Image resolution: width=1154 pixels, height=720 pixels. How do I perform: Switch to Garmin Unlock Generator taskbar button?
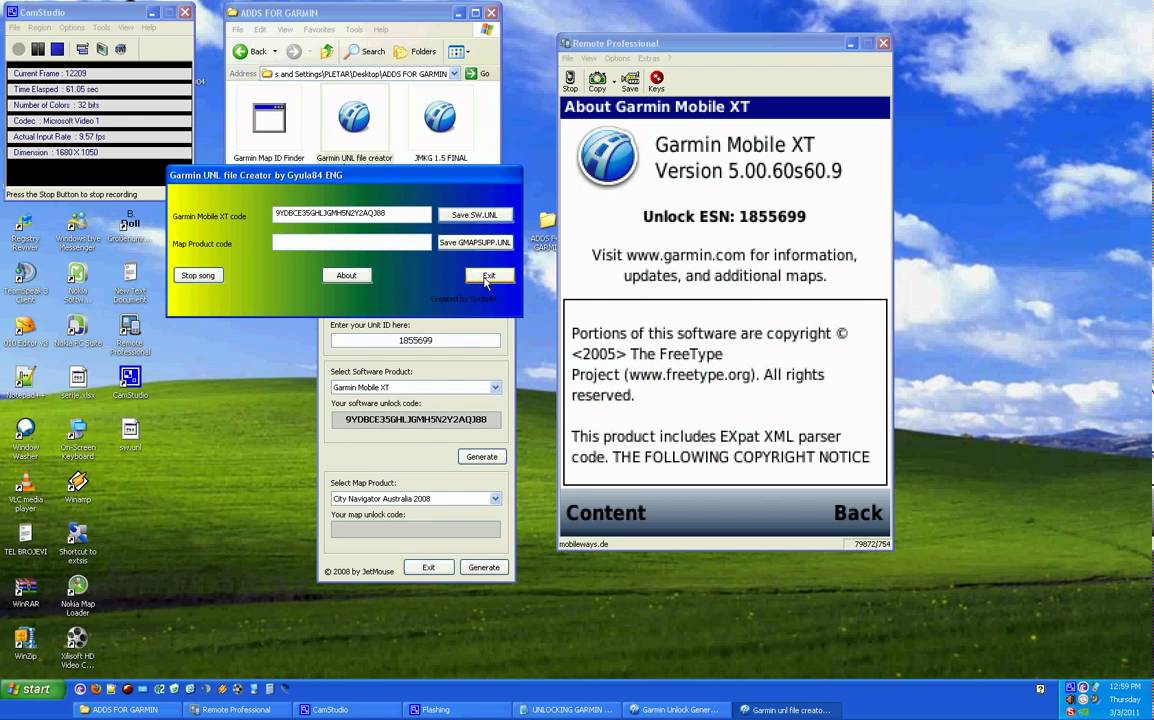[677, 710]
